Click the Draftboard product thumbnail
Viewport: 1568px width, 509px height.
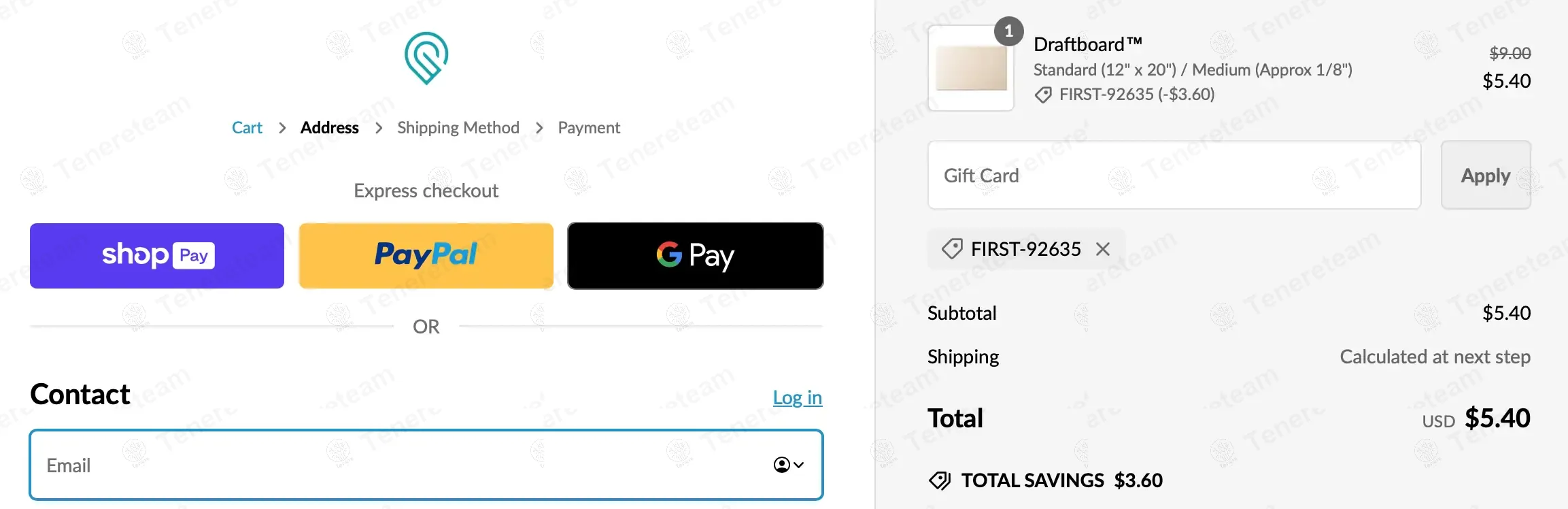coord(971,69)
